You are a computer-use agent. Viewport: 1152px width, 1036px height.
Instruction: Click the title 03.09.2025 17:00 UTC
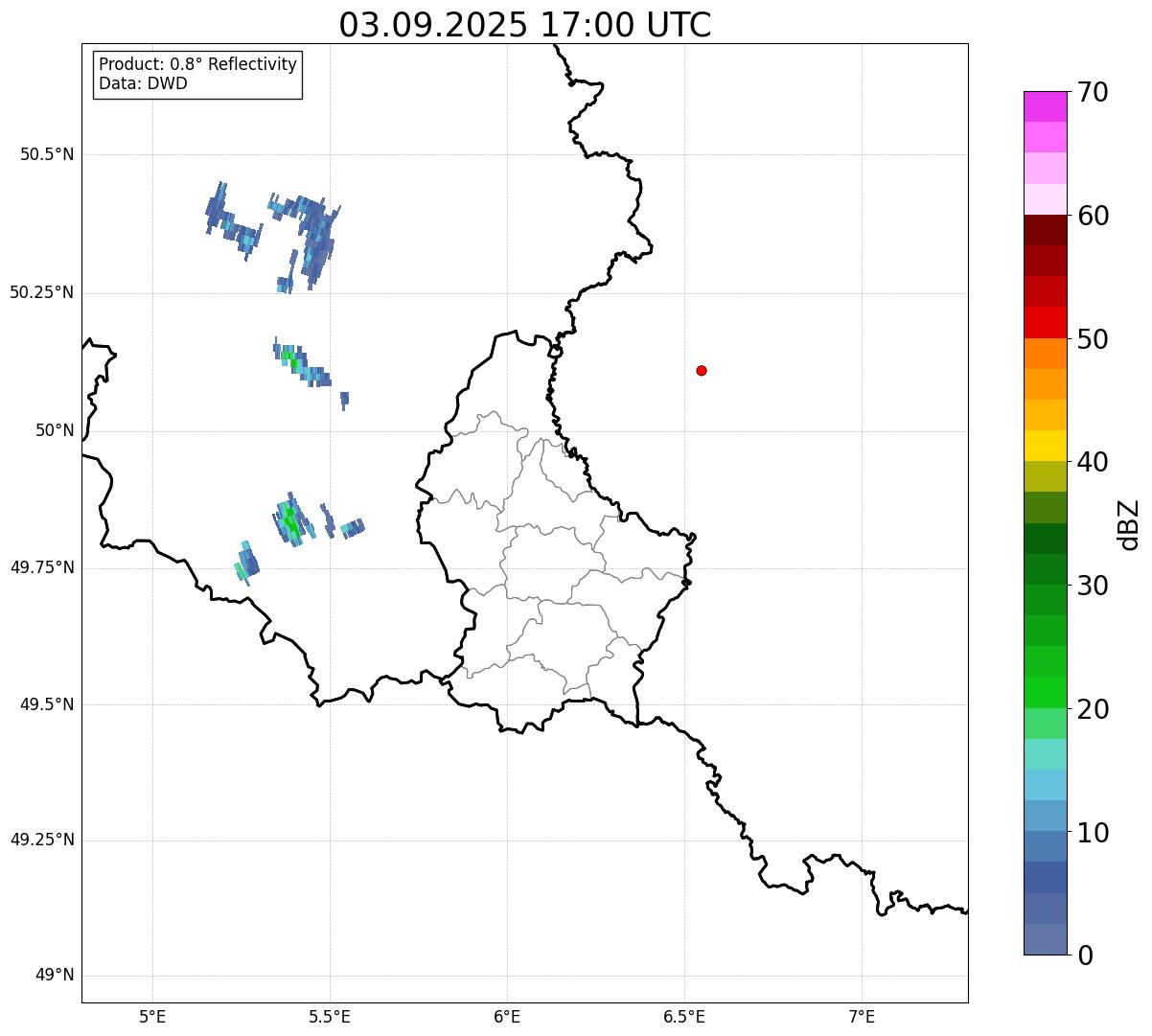[525, 25]
